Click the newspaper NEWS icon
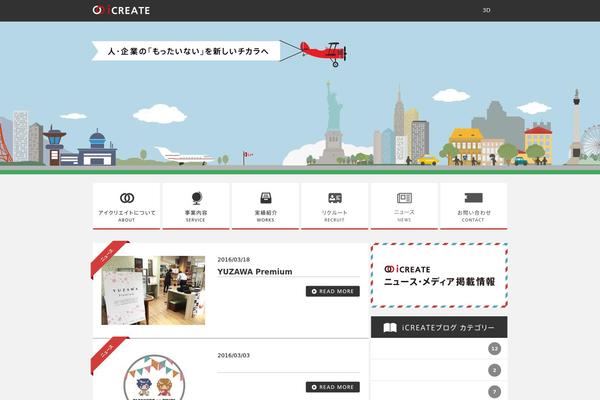This screenshot has height=400, width=600. [x=404, y=198]
